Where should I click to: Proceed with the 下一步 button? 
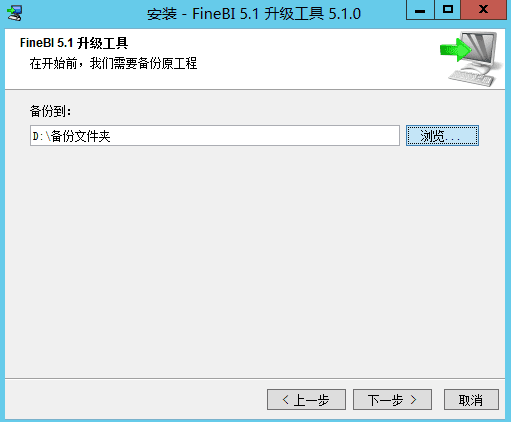click(392, 399)
